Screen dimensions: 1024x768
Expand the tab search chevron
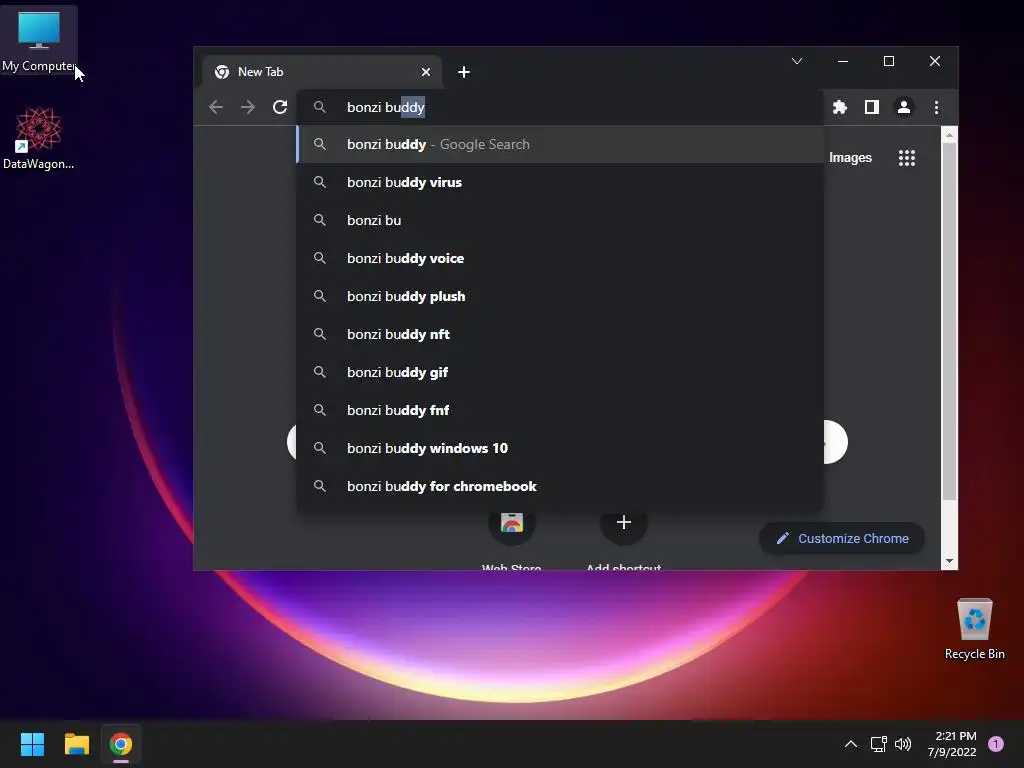(x=797, y=61)
